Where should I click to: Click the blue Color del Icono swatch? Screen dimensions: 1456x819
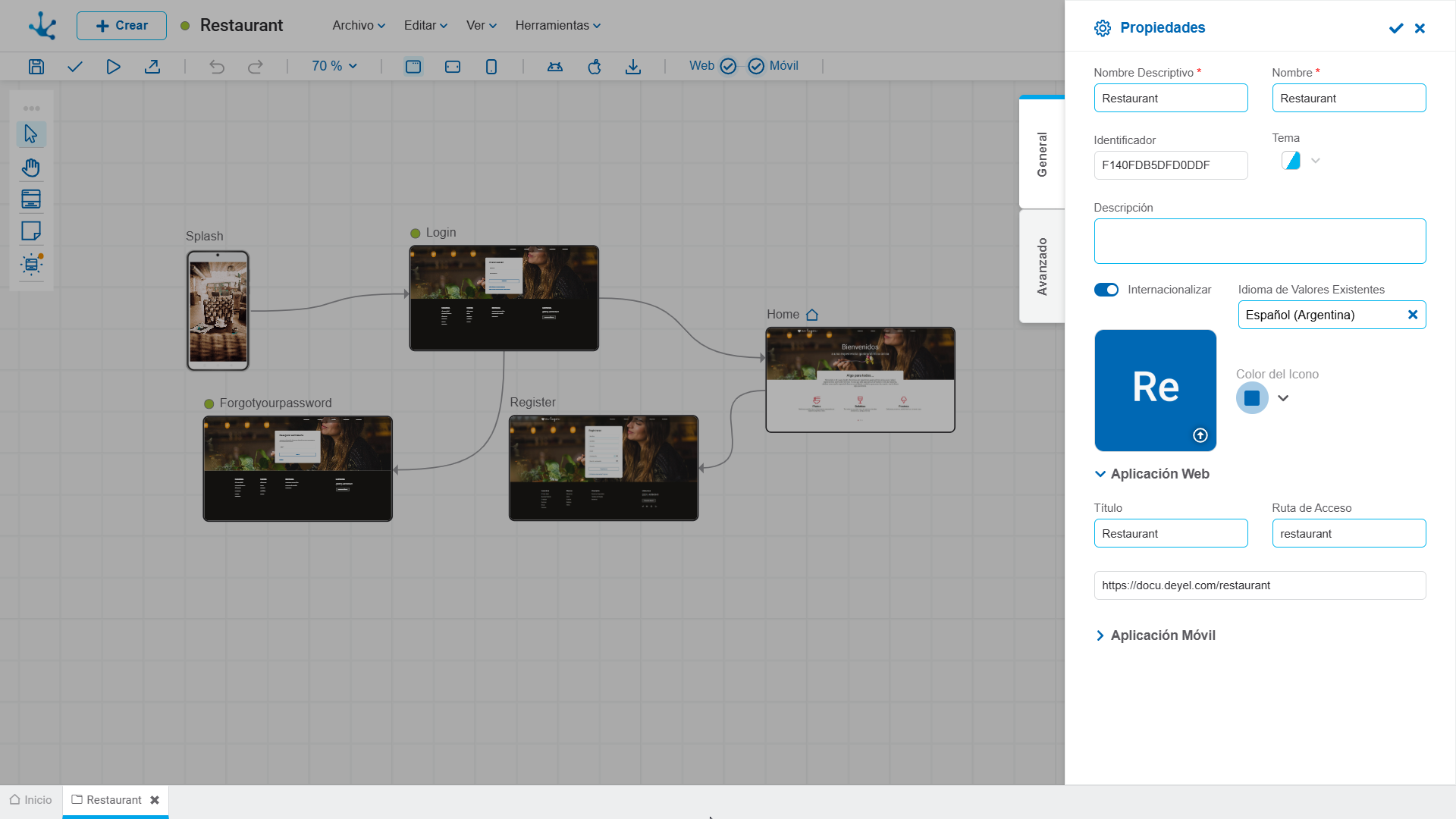[x=1252, y=398]
